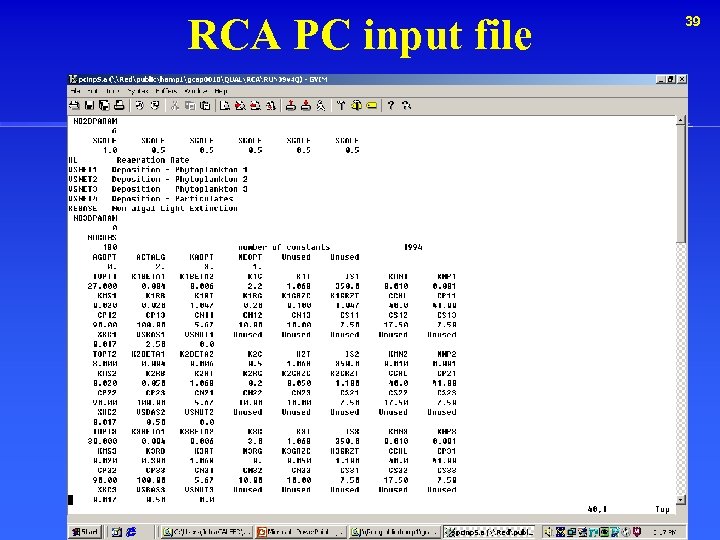The width and height of the screenshot is (720, 540).
Task: Click the 'TOPT2' parameter label
Action: click(x=104, y=354)
